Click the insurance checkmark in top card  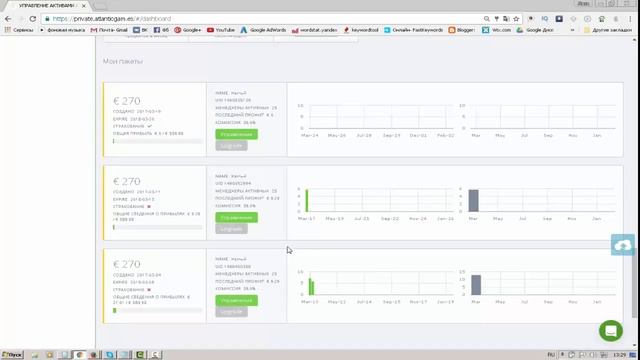tap(149, 126)
